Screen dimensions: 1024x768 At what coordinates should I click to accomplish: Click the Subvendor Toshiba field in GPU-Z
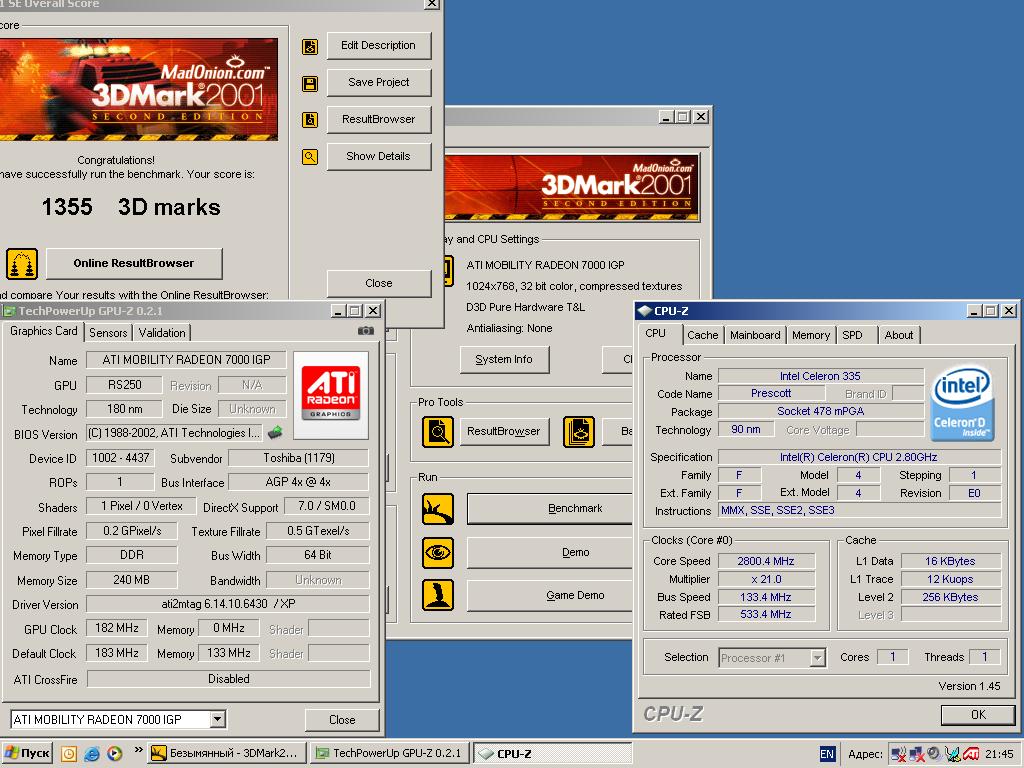[x=298, y=458]
